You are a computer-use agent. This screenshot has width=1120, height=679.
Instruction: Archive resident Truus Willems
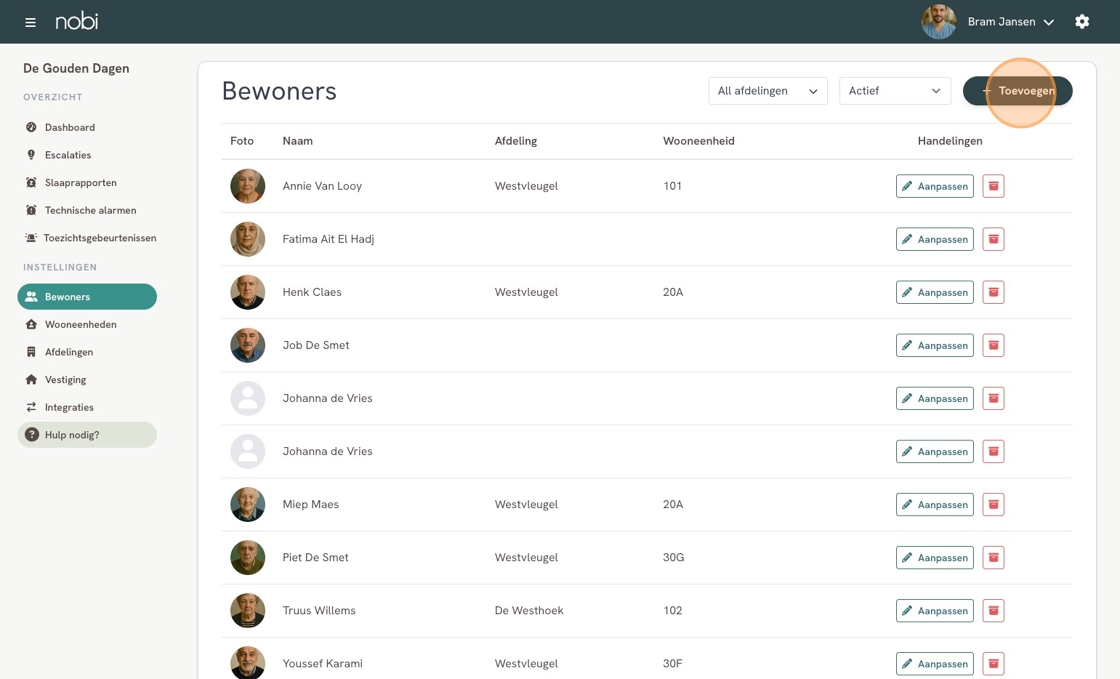coord(993,610)
